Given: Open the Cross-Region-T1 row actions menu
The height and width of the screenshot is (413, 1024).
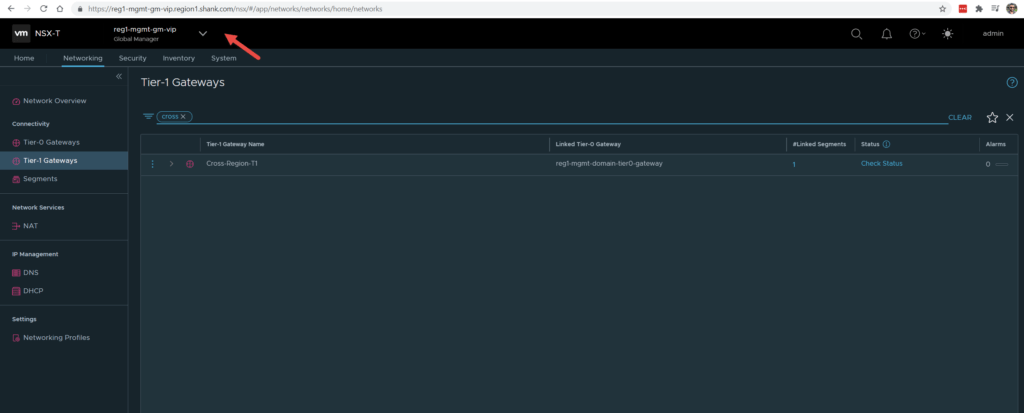Looking at the screenshot, I should pos(152,164).
